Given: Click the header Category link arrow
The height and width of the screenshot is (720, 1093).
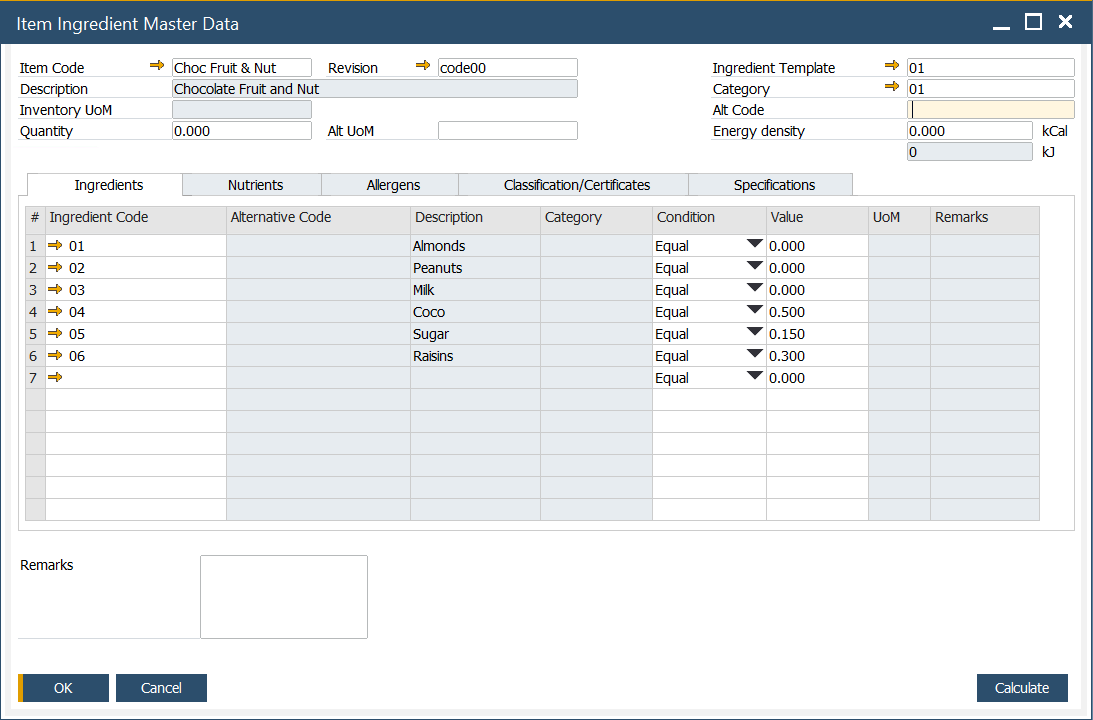Looking at the screenshot, I should [892, 87].
